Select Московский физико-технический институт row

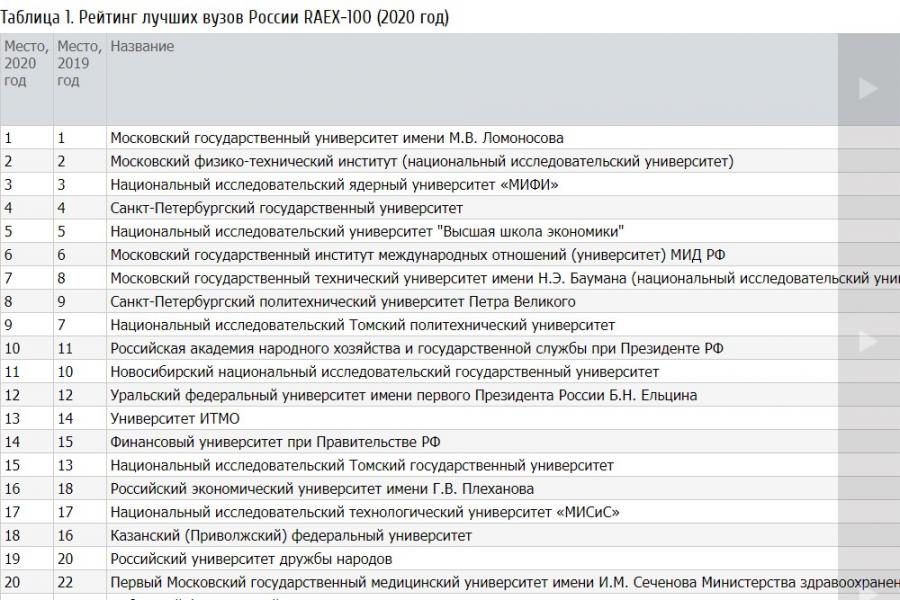click(421, 161)
